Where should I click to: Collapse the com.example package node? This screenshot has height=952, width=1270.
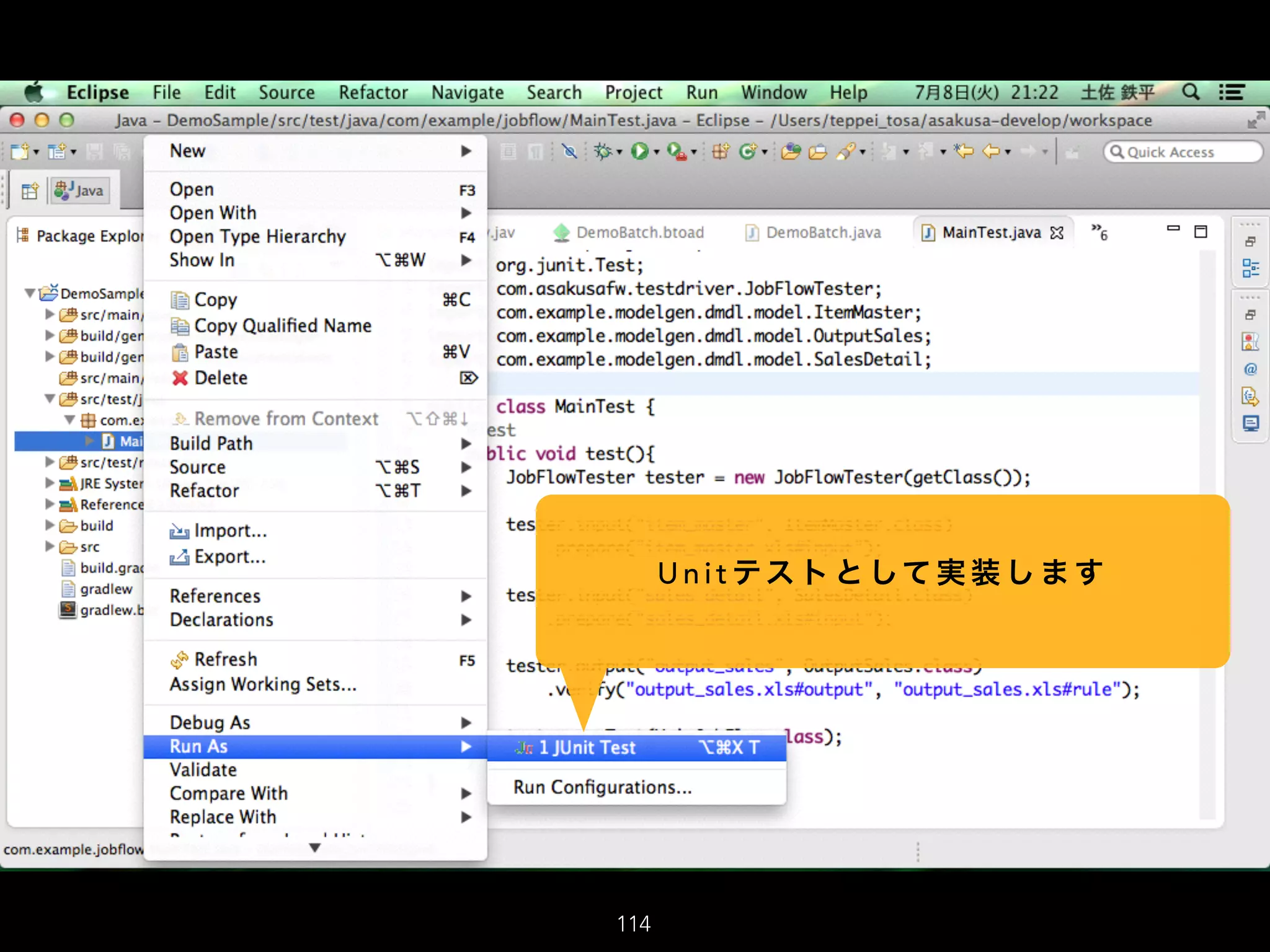tap(70, 420)
